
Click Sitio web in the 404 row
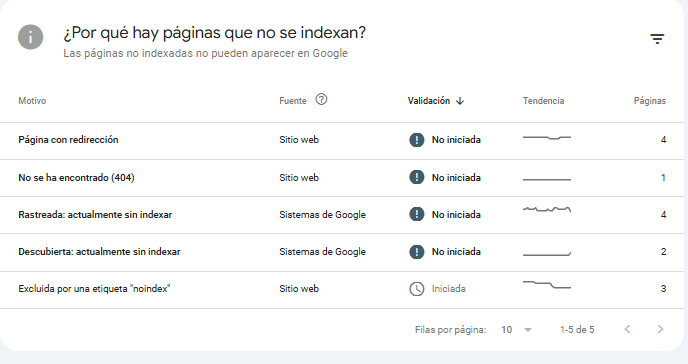[299, 178]
